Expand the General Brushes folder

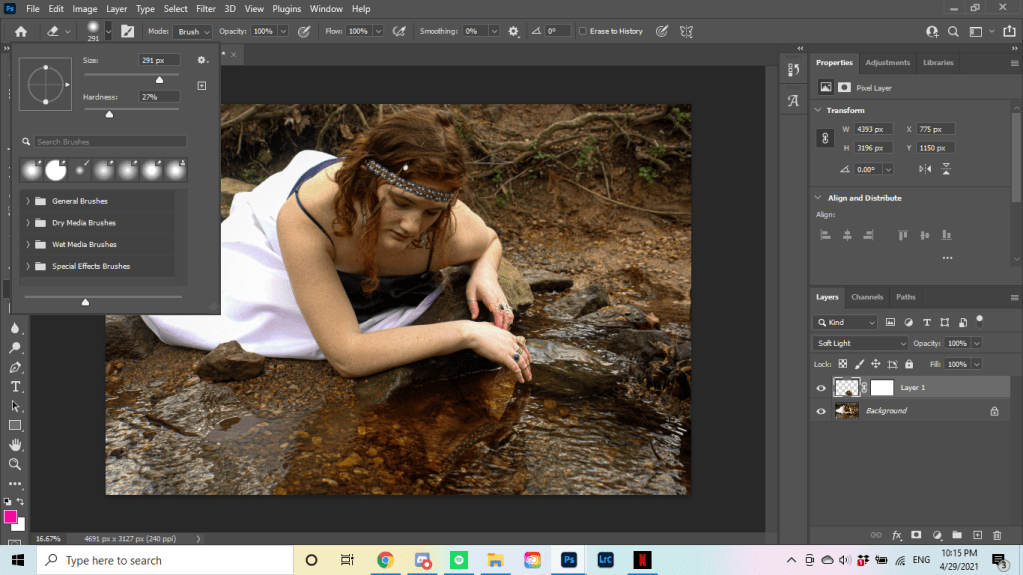(x=28, y=201)
